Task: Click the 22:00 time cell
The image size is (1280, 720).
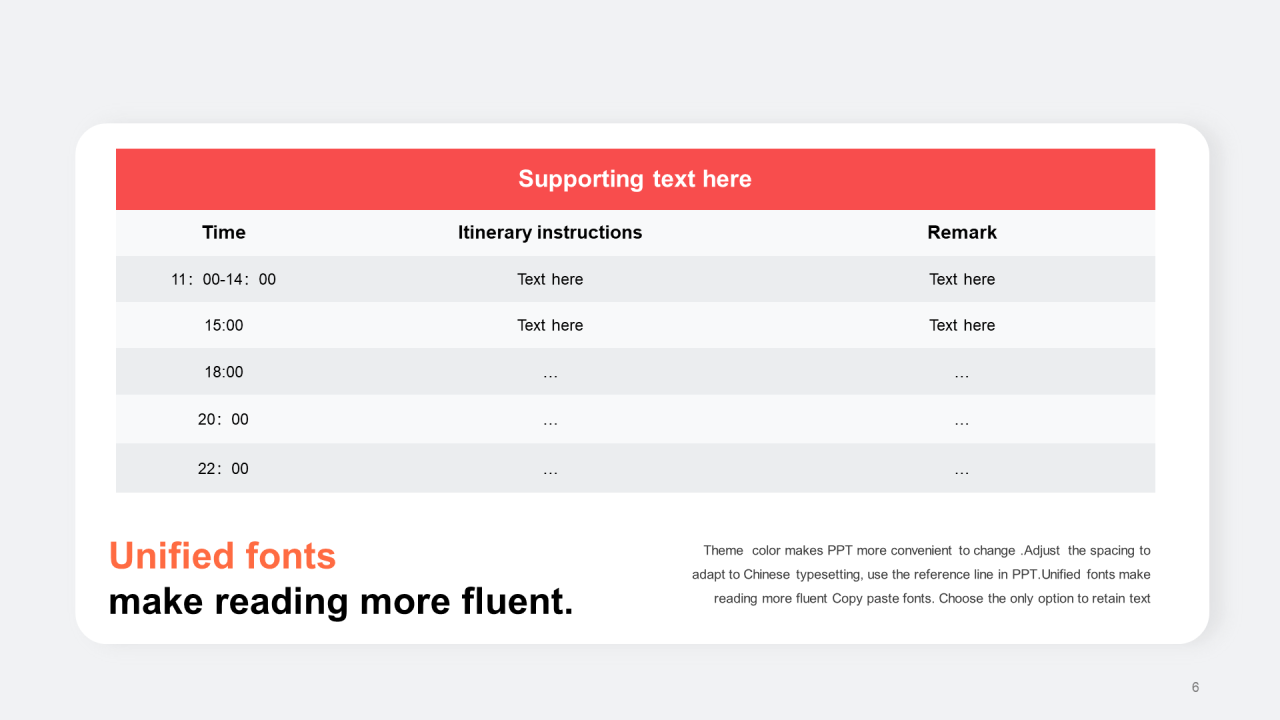Action: click(224, 468)
